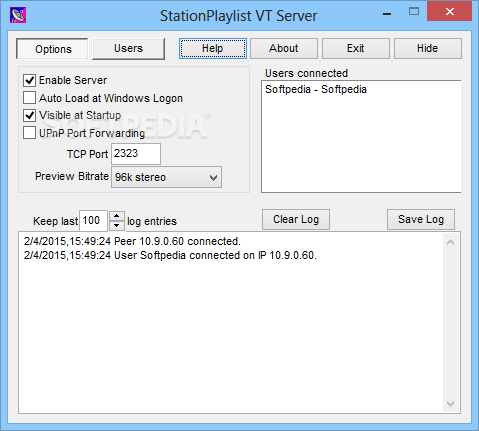Select log line 'User Softpedia connected on IP 10.9.0.60.'
Image resolution: width=479 pixels, height=431 pixels.
pos(170,255)
